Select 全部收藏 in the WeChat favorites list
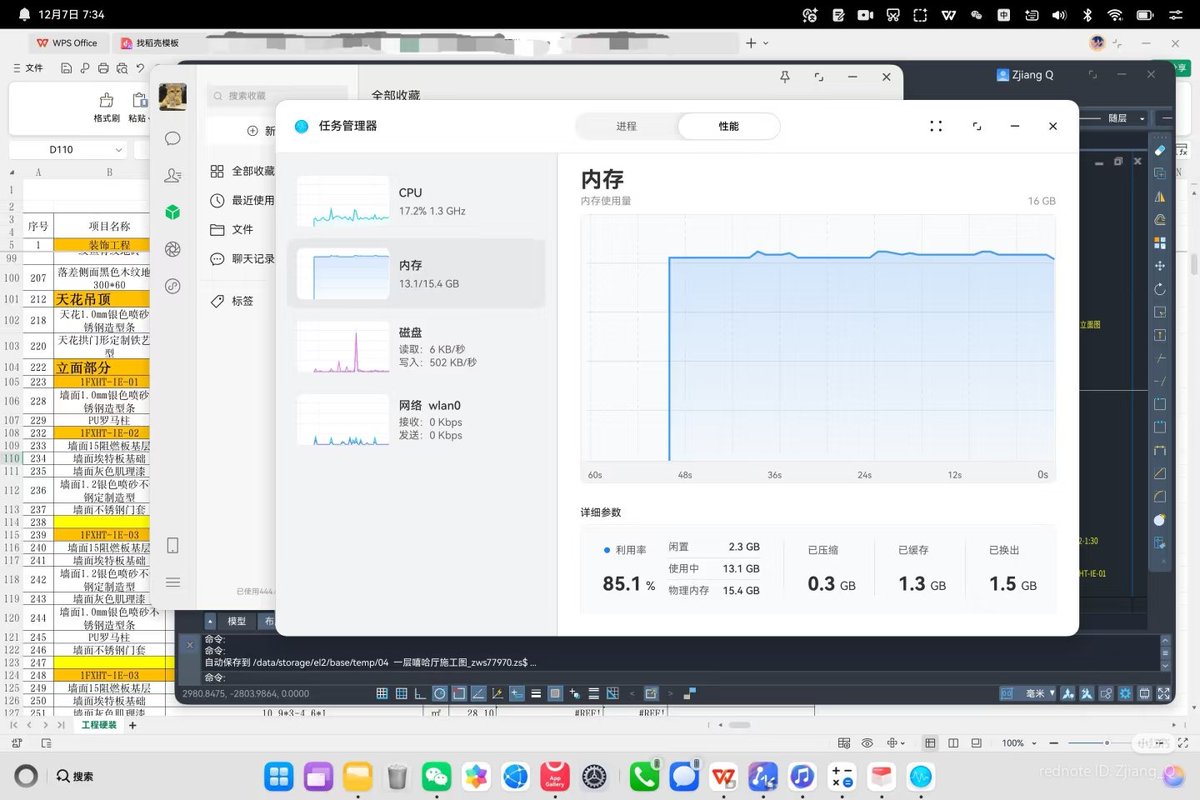 point(243,171)
